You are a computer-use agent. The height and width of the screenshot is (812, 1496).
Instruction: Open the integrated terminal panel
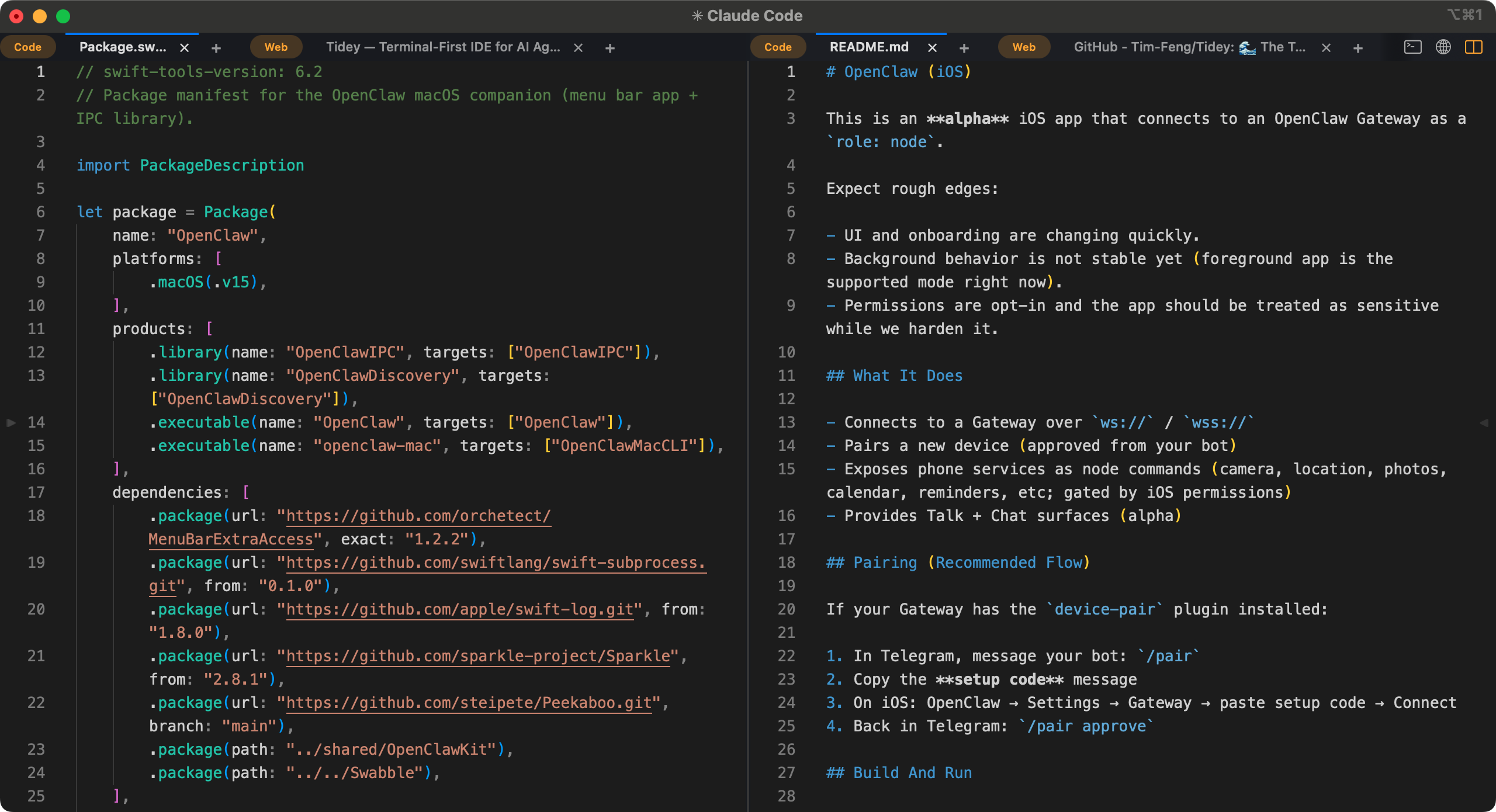coord(1412,47)
